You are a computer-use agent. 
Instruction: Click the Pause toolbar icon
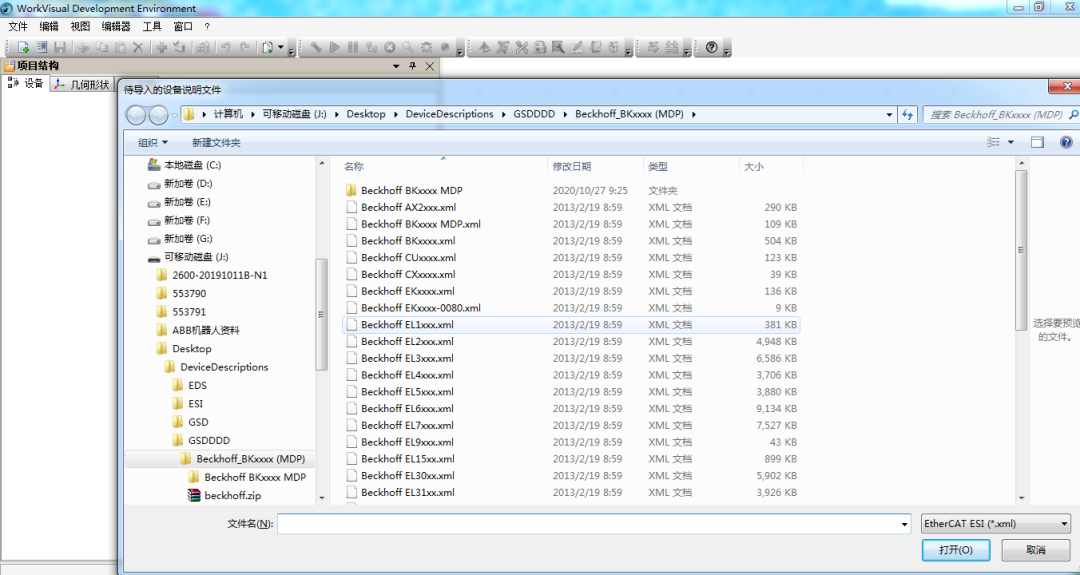coord(353,48)
